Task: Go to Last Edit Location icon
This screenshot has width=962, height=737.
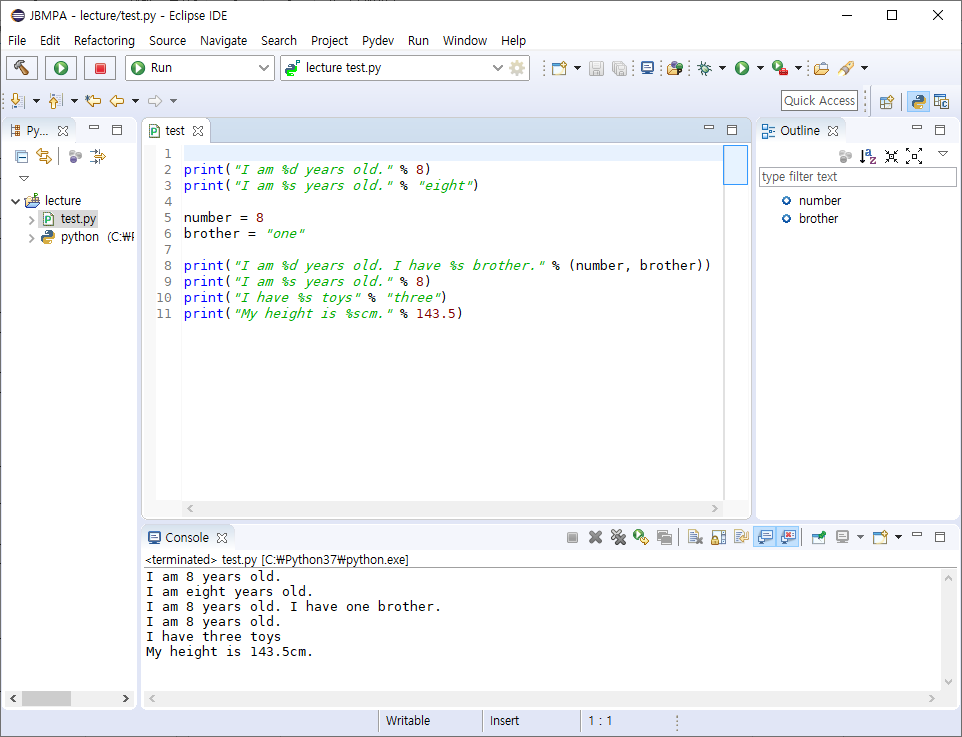Action: point(93,101)
